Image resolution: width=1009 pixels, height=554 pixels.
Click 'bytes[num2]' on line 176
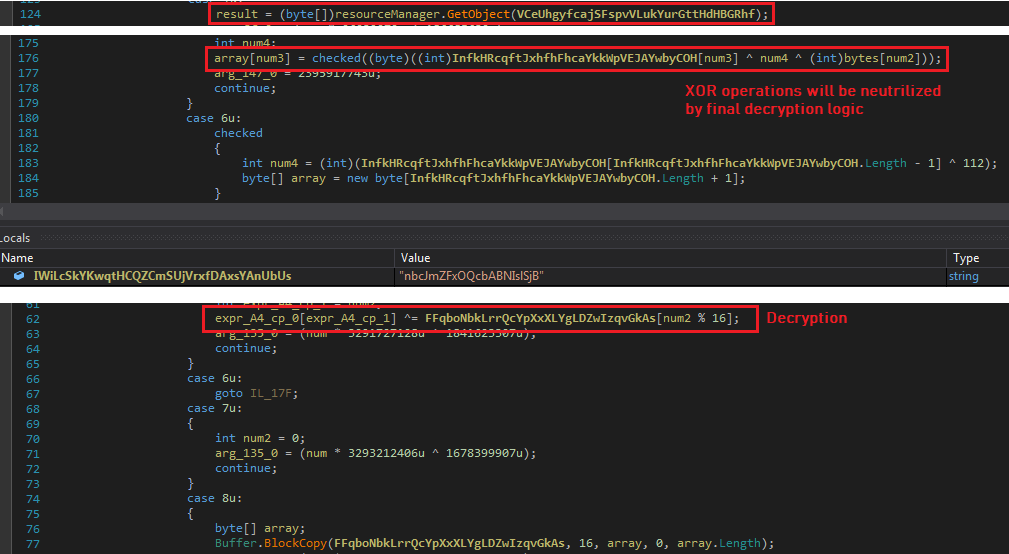point(882,59)
